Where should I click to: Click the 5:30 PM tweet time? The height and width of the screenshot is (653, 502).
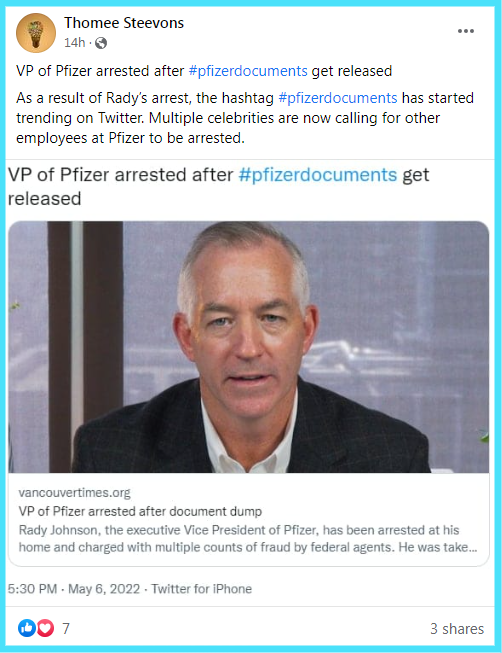32,589
